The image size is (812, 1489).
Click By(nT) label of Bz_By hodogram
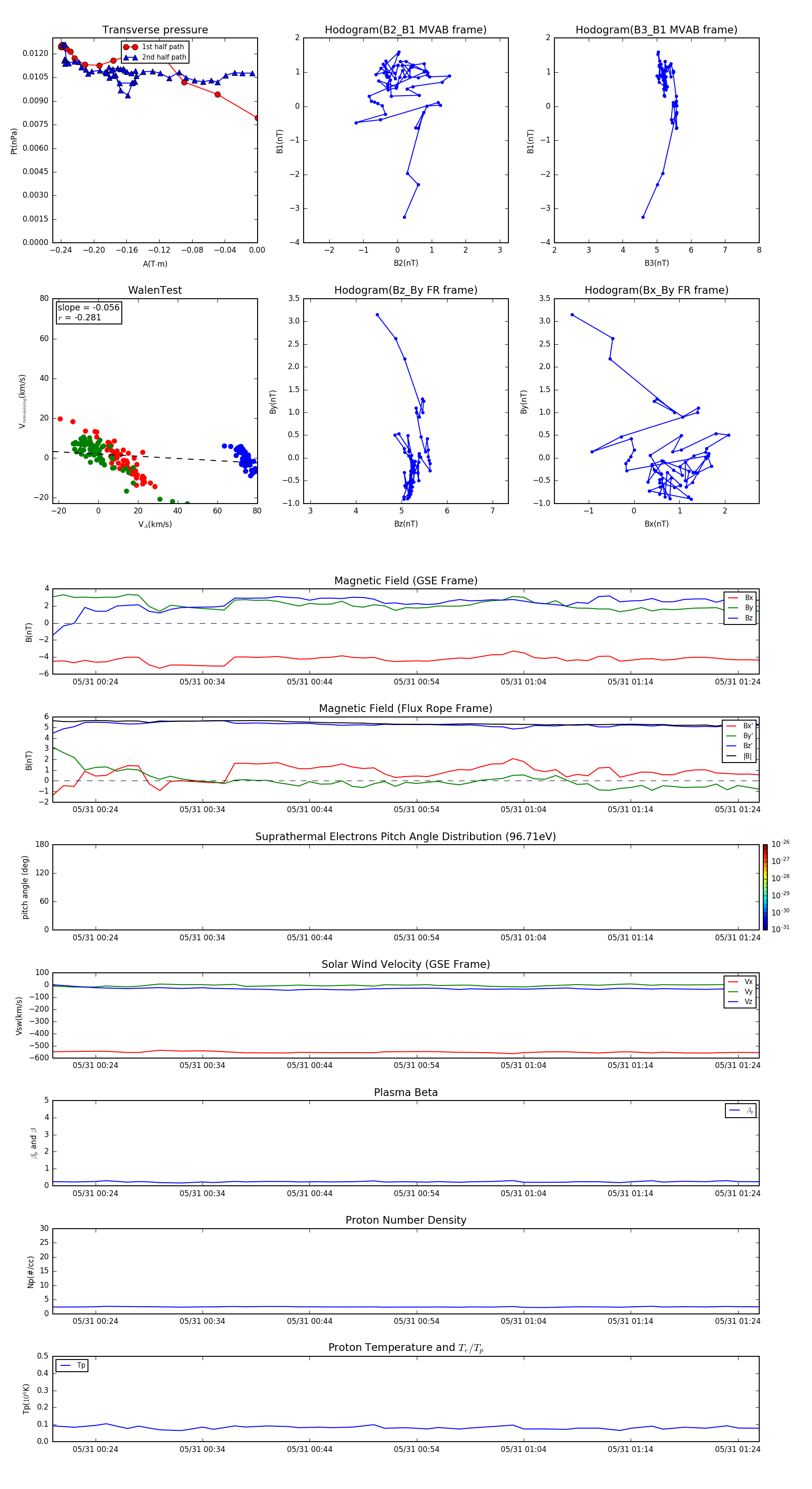[x=273, y=402]
